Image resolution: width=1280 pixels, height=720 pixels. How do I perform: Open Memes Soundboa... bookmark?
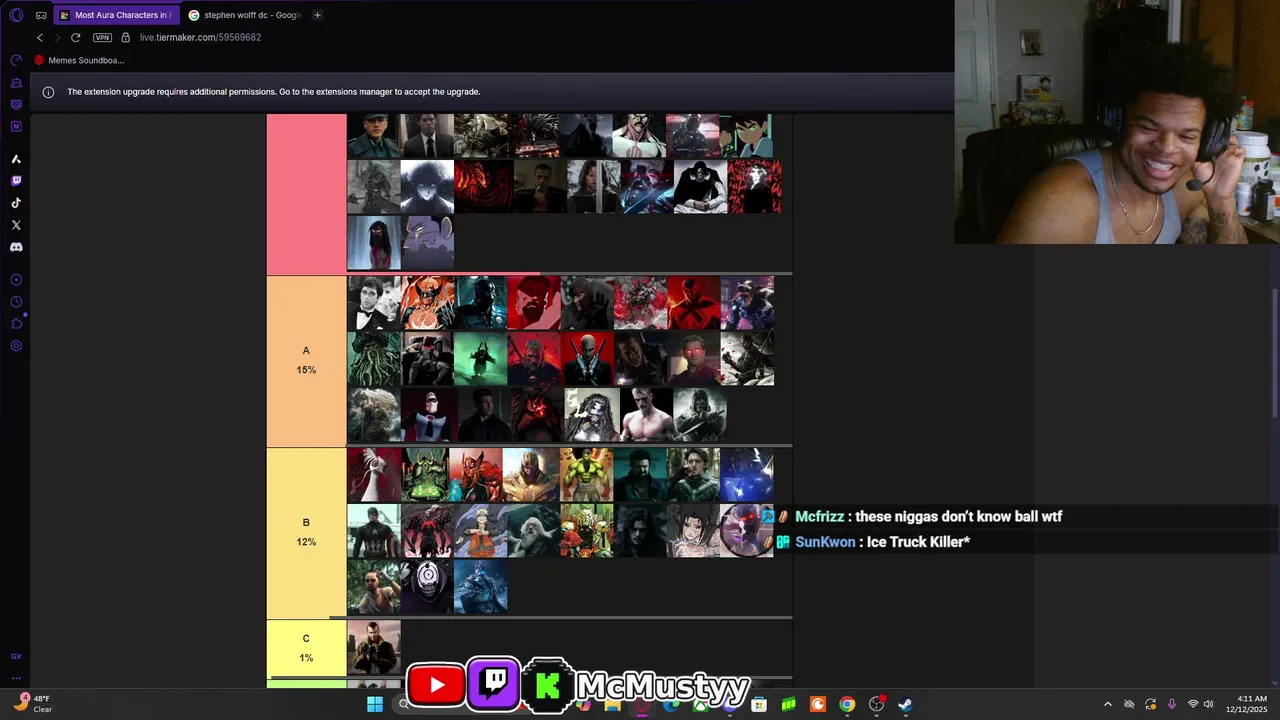tap(79, 60)
